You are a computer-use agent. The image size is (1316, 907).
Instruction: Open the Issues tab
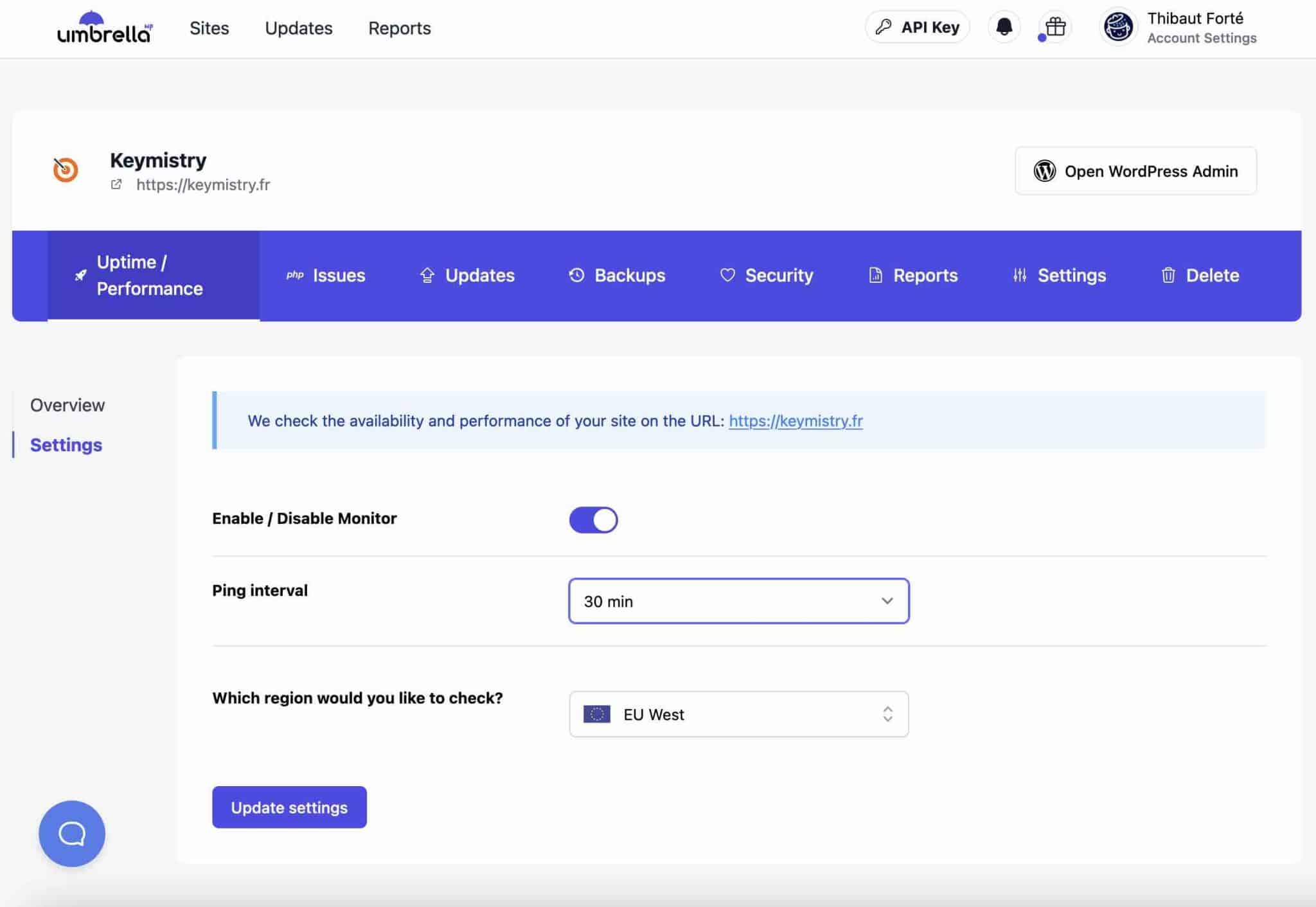326,276
